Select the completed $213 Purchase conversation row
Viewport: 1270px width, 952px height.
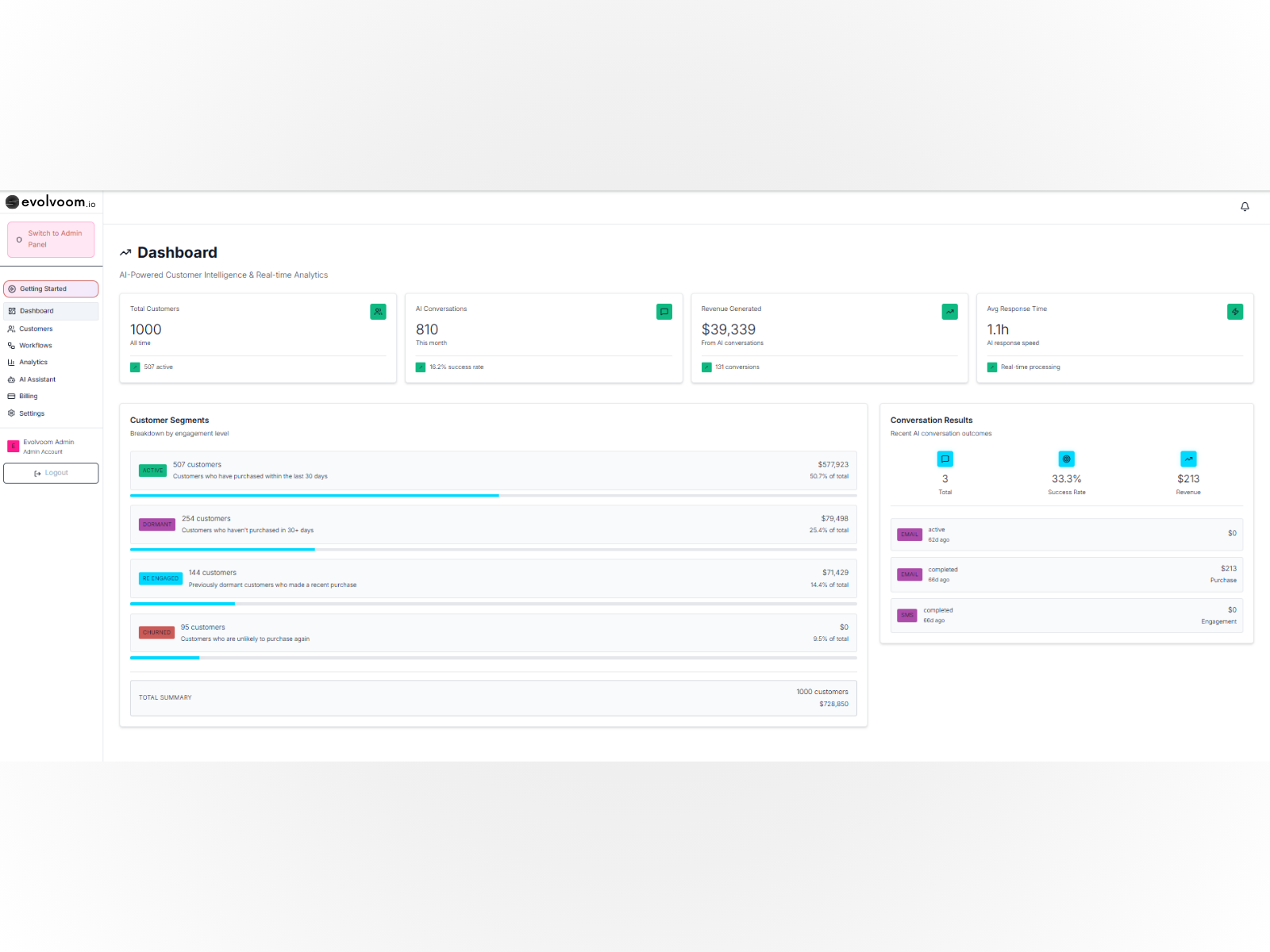(x=1067, y=574)
